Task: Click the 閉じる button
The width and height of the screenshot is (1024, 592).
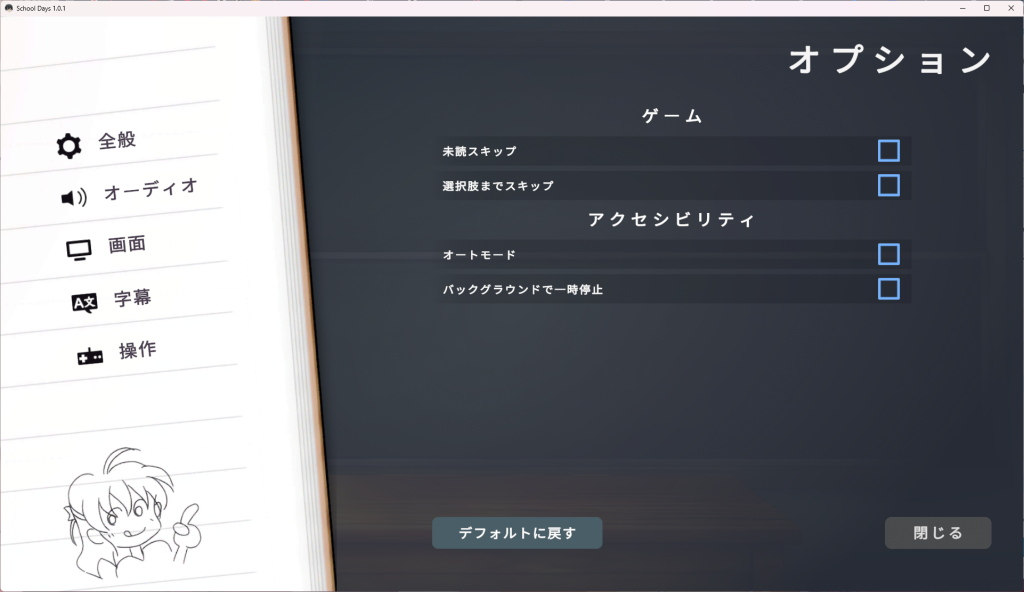Action: [937, 533]
